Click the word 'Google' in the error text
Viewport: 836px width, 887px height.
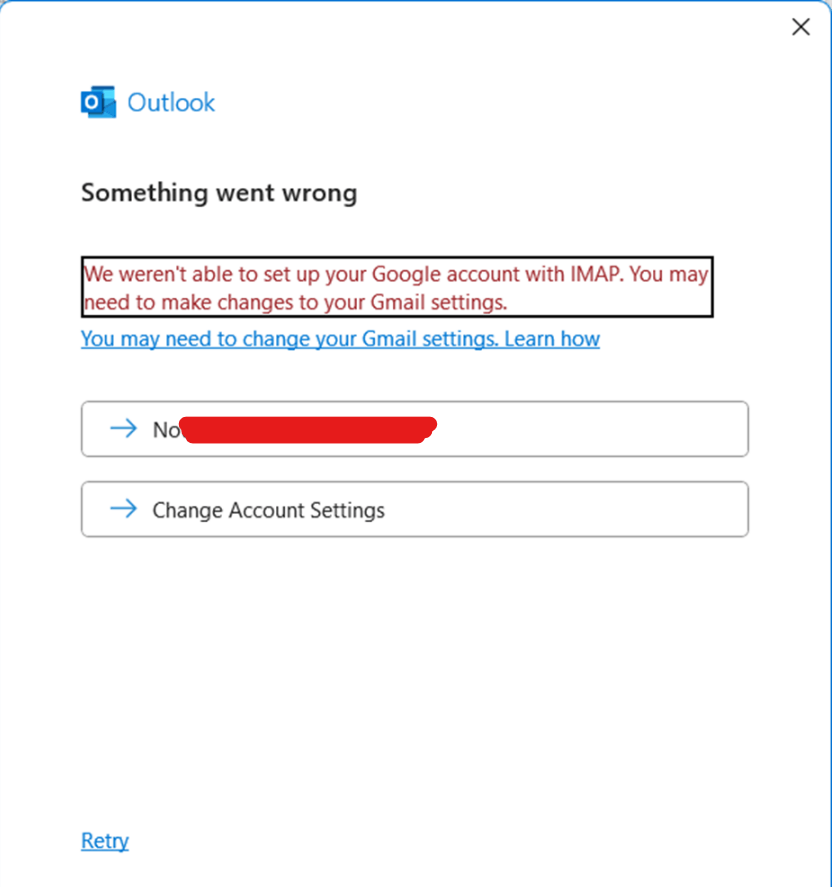(x=406, y=274)
